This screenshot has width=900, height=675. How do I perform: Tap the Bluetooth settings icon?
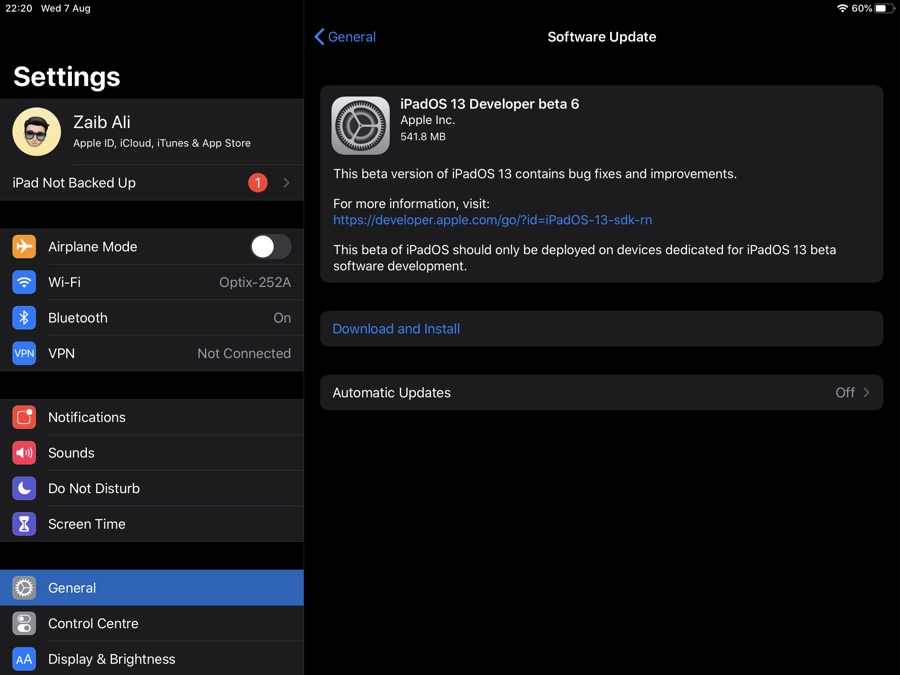click(x=24, y=318)
